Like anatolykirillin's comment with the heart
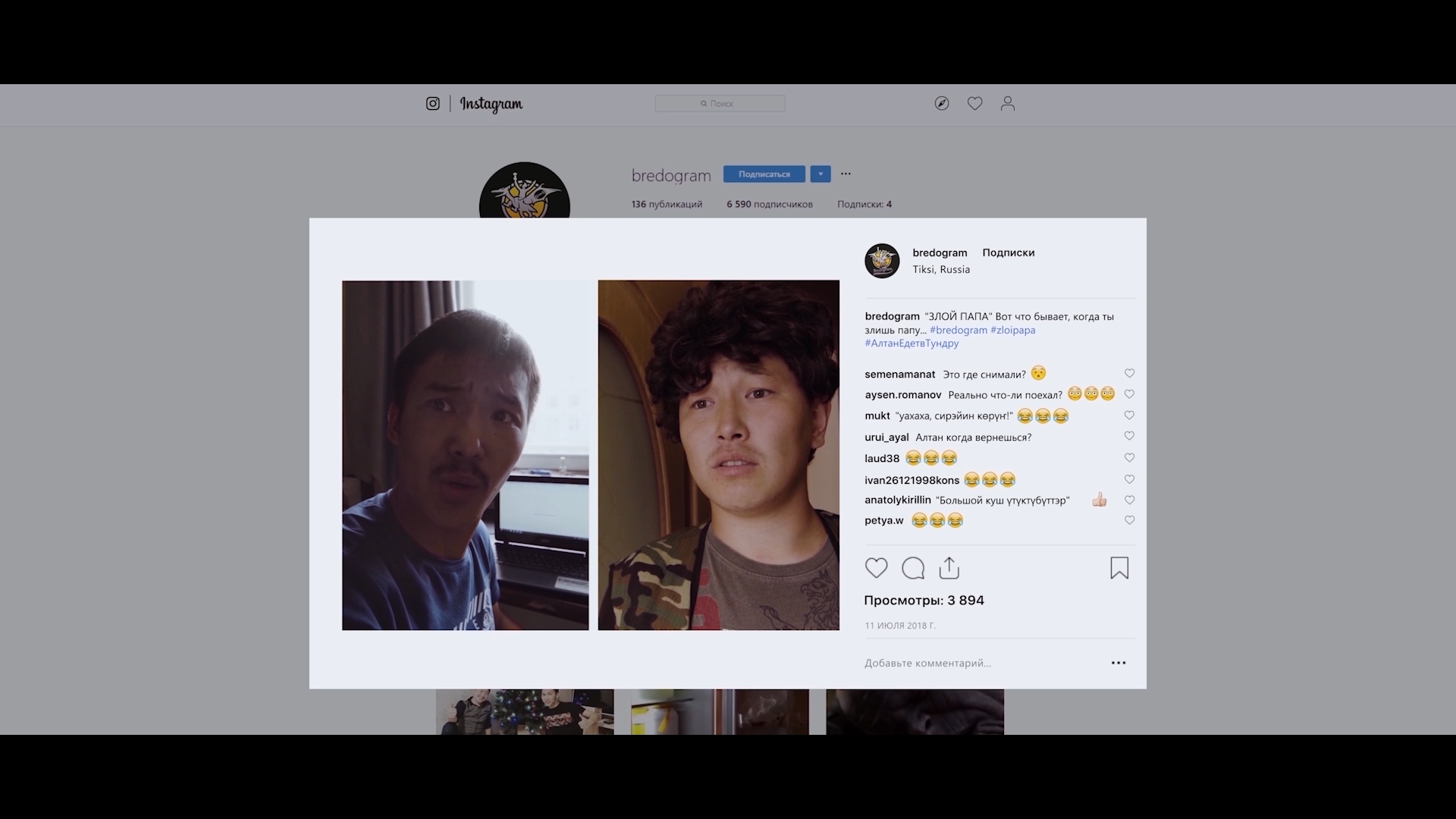This screenshot has height=819, width=1456. [1129, 500]
